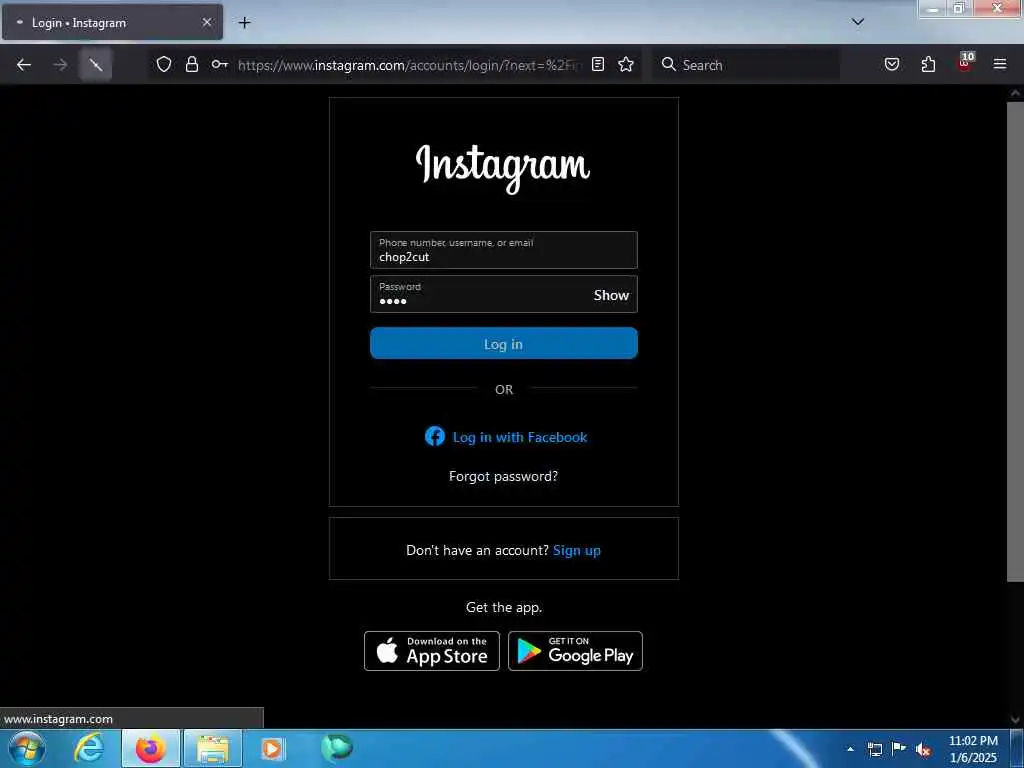The height and width of the screenshot is (768, 1024).
Task: Click the browser Search box
Action: [745, 65]
